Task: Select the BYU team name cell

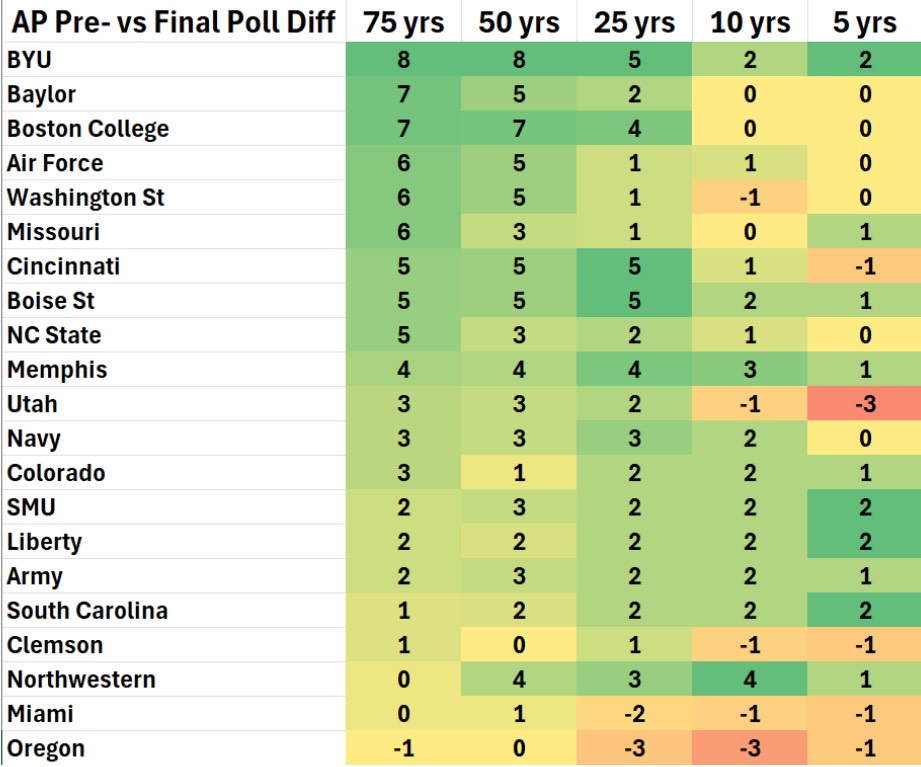Action: coord(174,59)
